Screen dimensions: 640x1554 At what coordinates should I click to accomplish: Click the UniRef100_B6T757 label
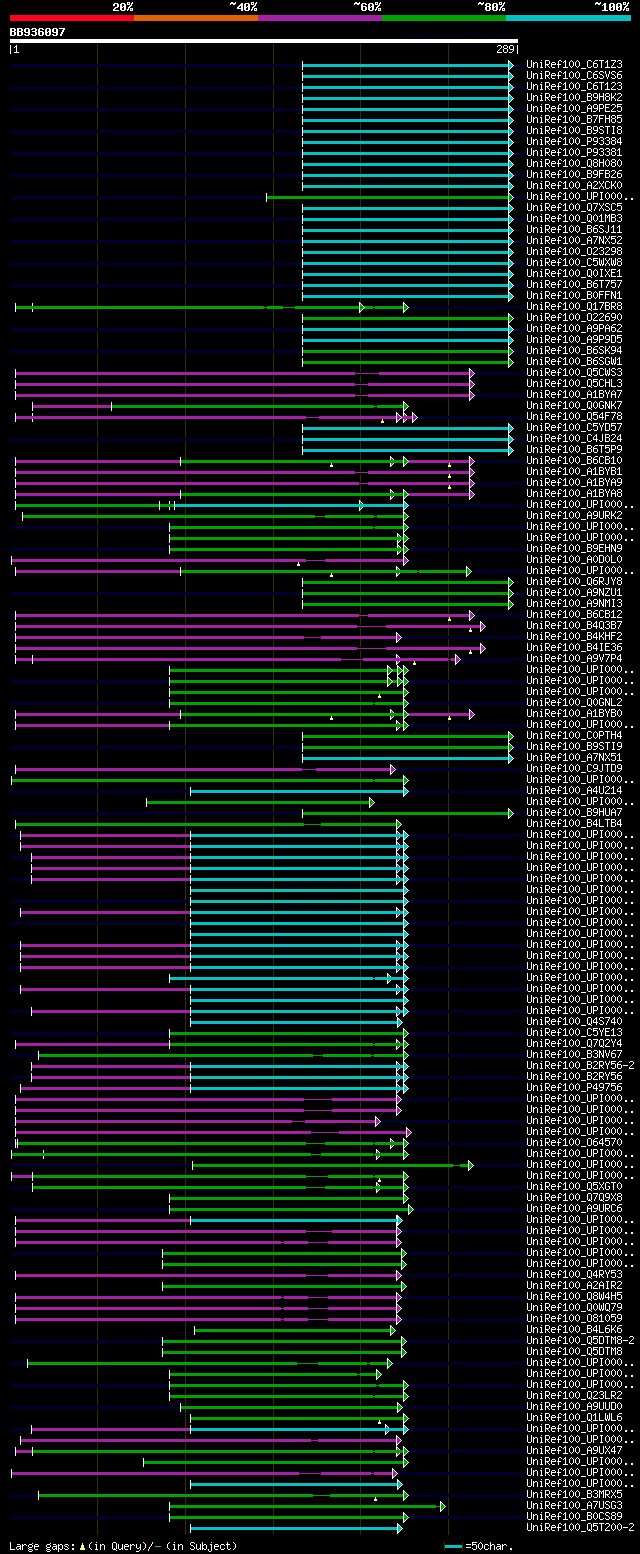click(574, 284)
